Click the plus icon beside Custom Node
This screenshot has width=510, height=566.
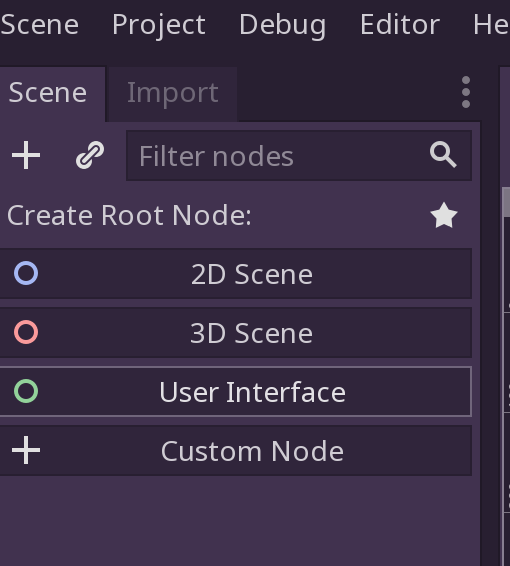pyautogui.click(x=26, y=450)
